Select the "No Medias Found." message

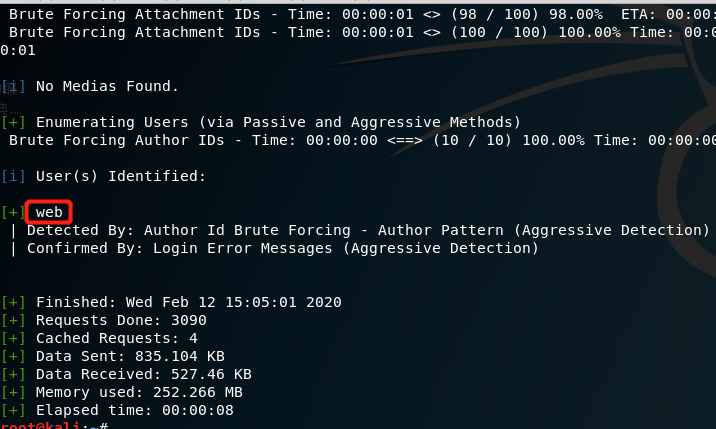tap(107, 86)
